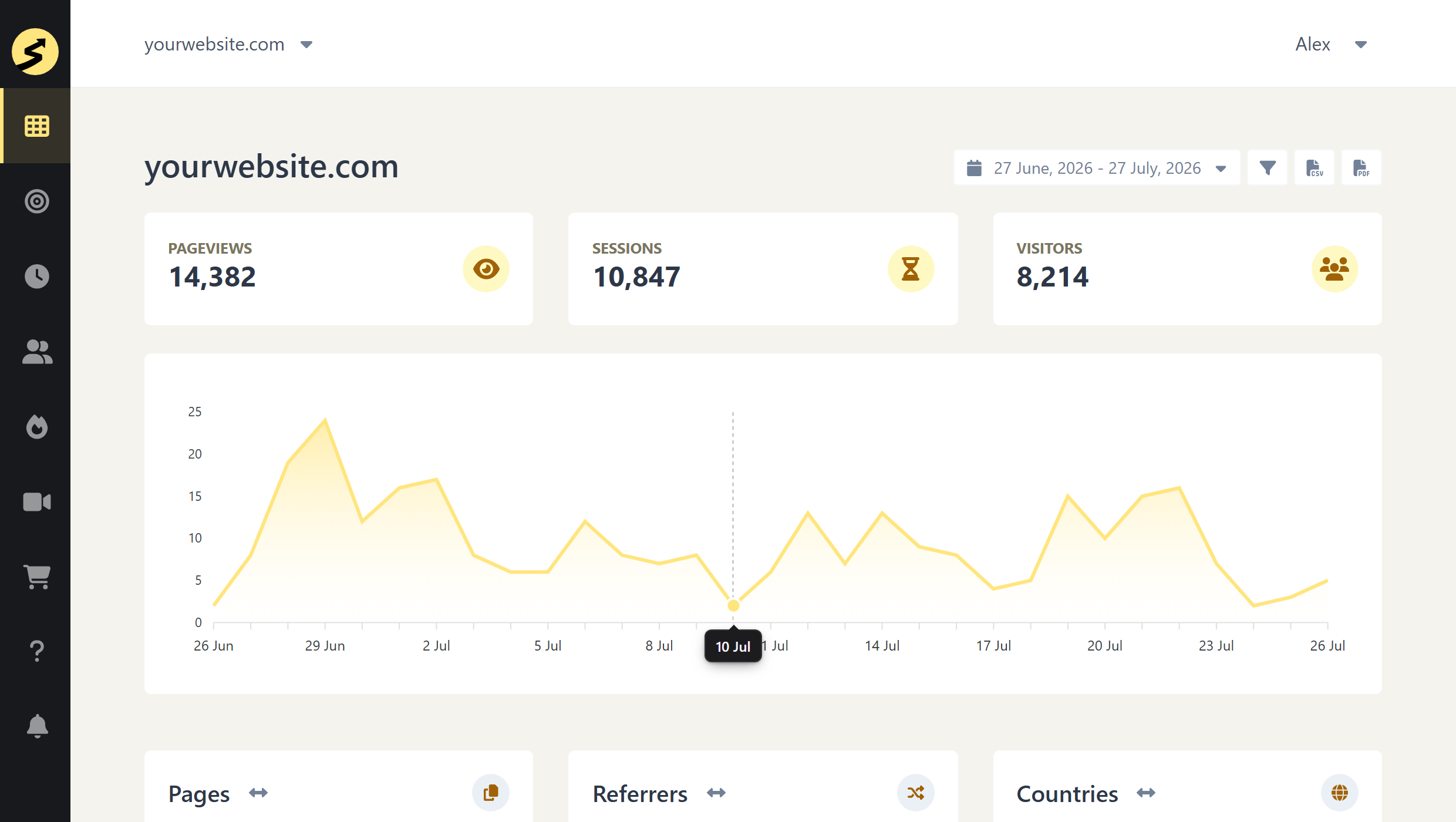
Task: Click the eye icon on the Pageviews card
Action: point(486,269)
